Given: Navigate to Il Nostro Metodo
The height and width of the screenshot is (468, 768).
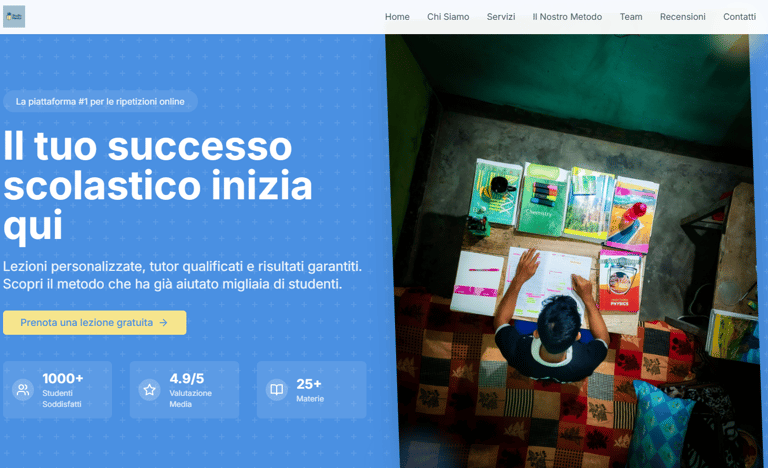Looking at the screenshot, I should pos(567,17).
